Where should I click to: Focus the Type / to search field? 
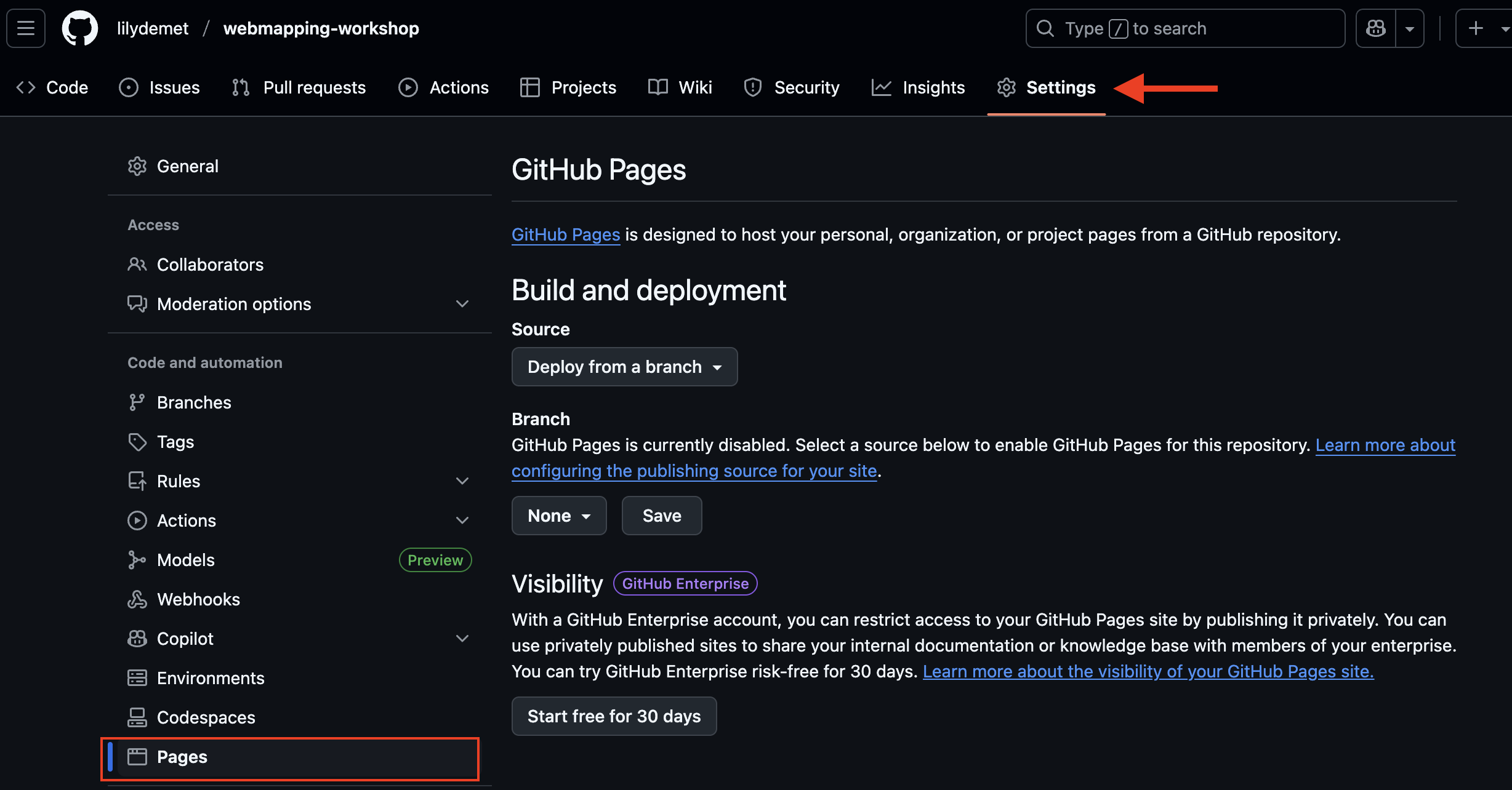(1185, 28)
